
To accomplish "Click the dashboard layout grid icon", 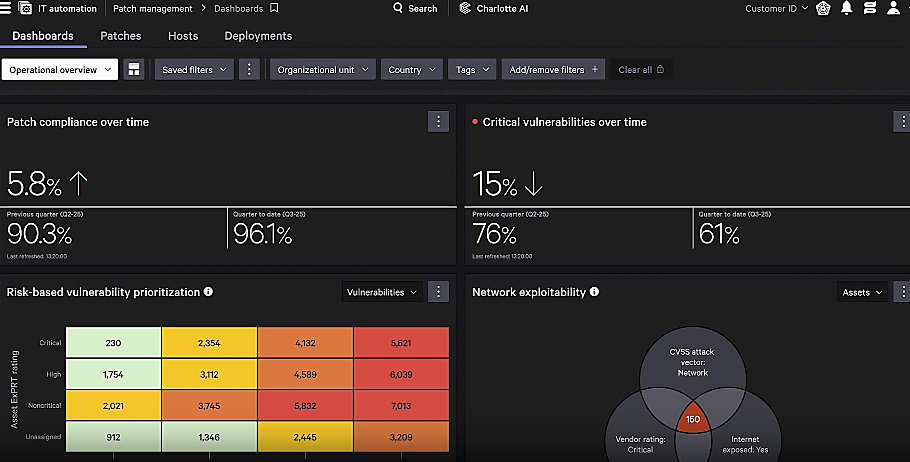I will pyautogui.click(x=134, y=70).
